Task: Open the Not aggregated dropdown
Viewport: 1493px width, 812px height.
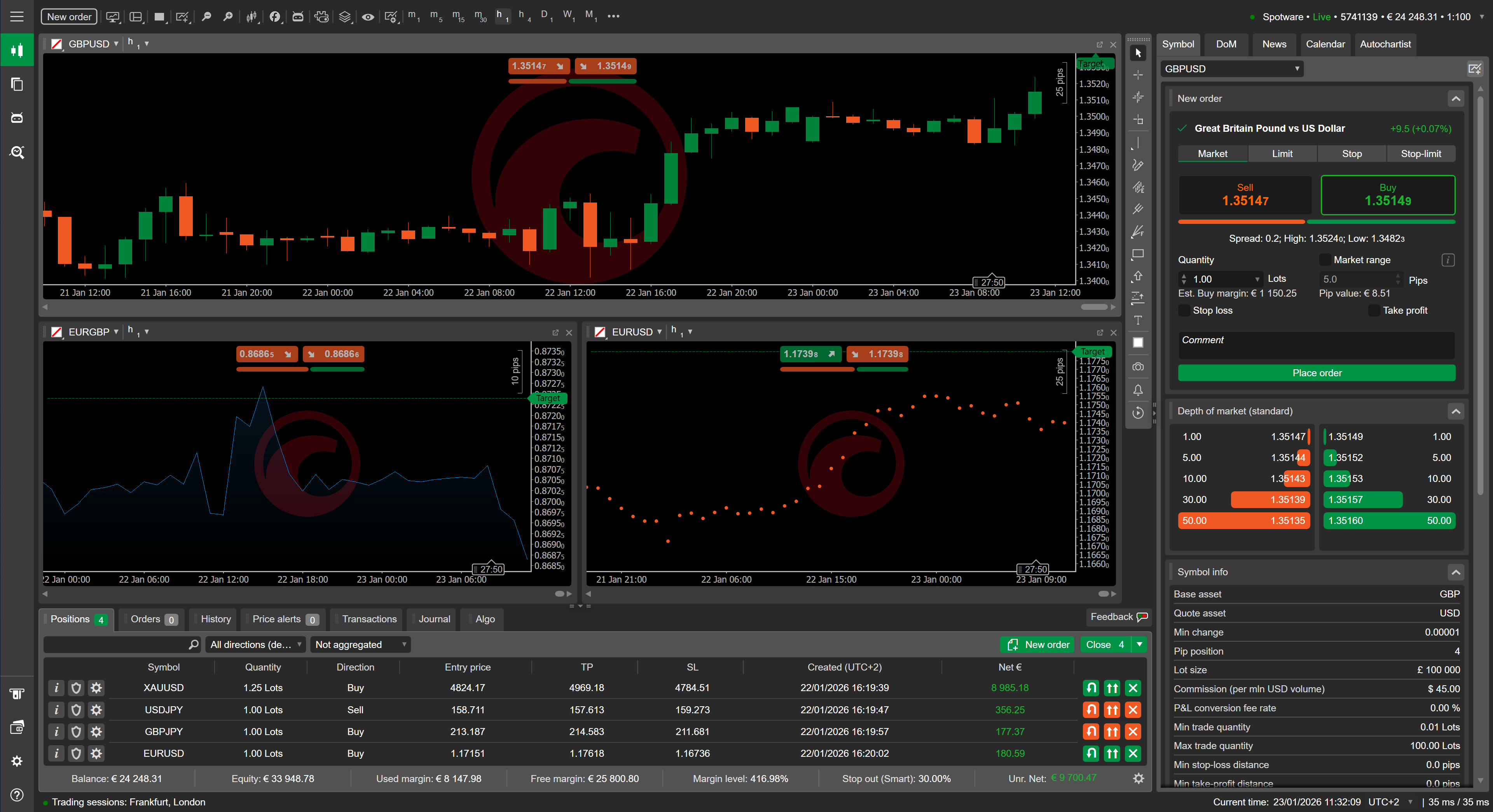Action: [x=360, y=644]
